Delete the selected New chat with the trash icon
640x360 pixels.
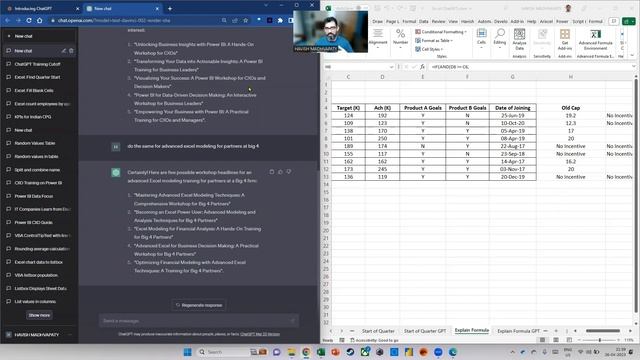71,51
